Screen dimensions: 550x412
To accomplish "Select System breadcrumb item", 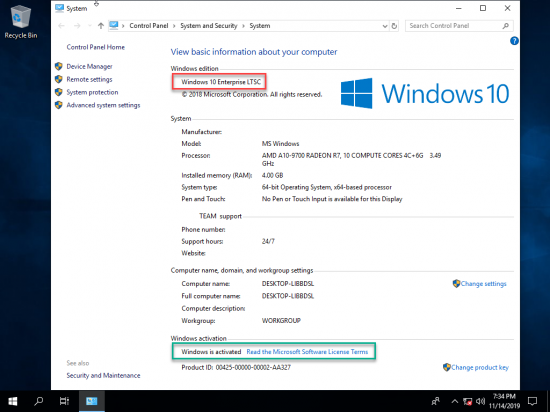I will pyautogui.click(x=260, y=26).
